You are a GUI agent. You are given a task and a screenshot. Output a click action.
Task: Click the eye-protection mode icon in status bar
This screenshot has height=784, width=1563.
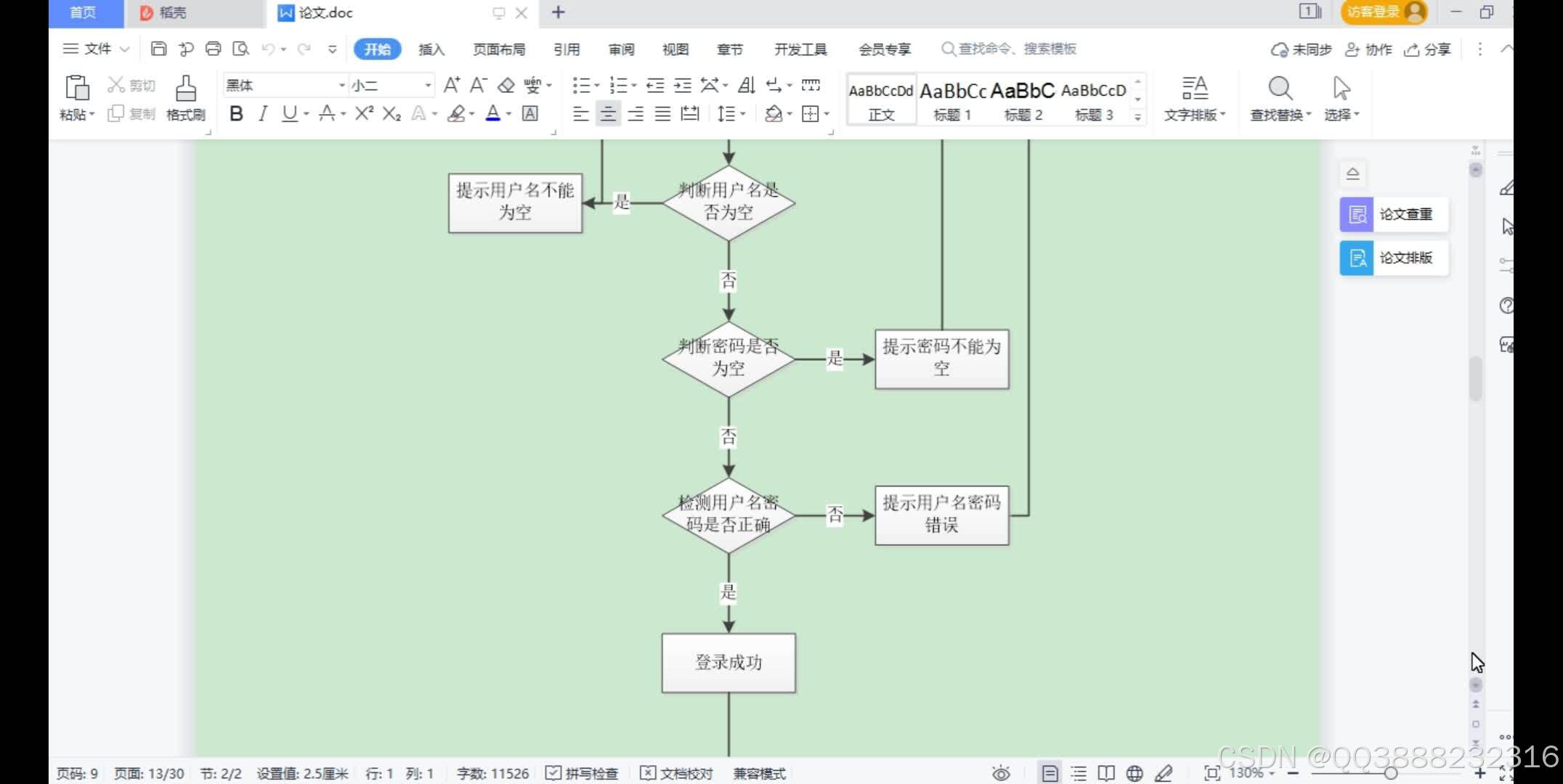click(1002, 773)
